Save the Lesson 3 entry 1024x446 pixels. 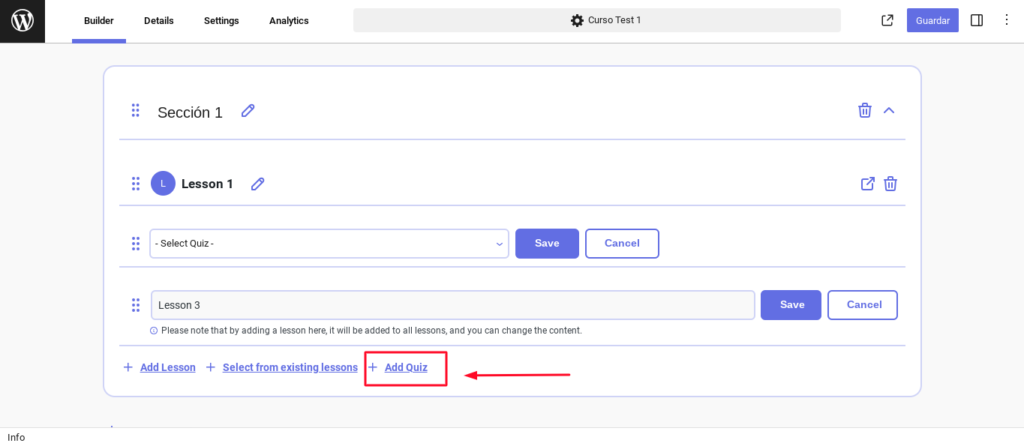[792, 305]
